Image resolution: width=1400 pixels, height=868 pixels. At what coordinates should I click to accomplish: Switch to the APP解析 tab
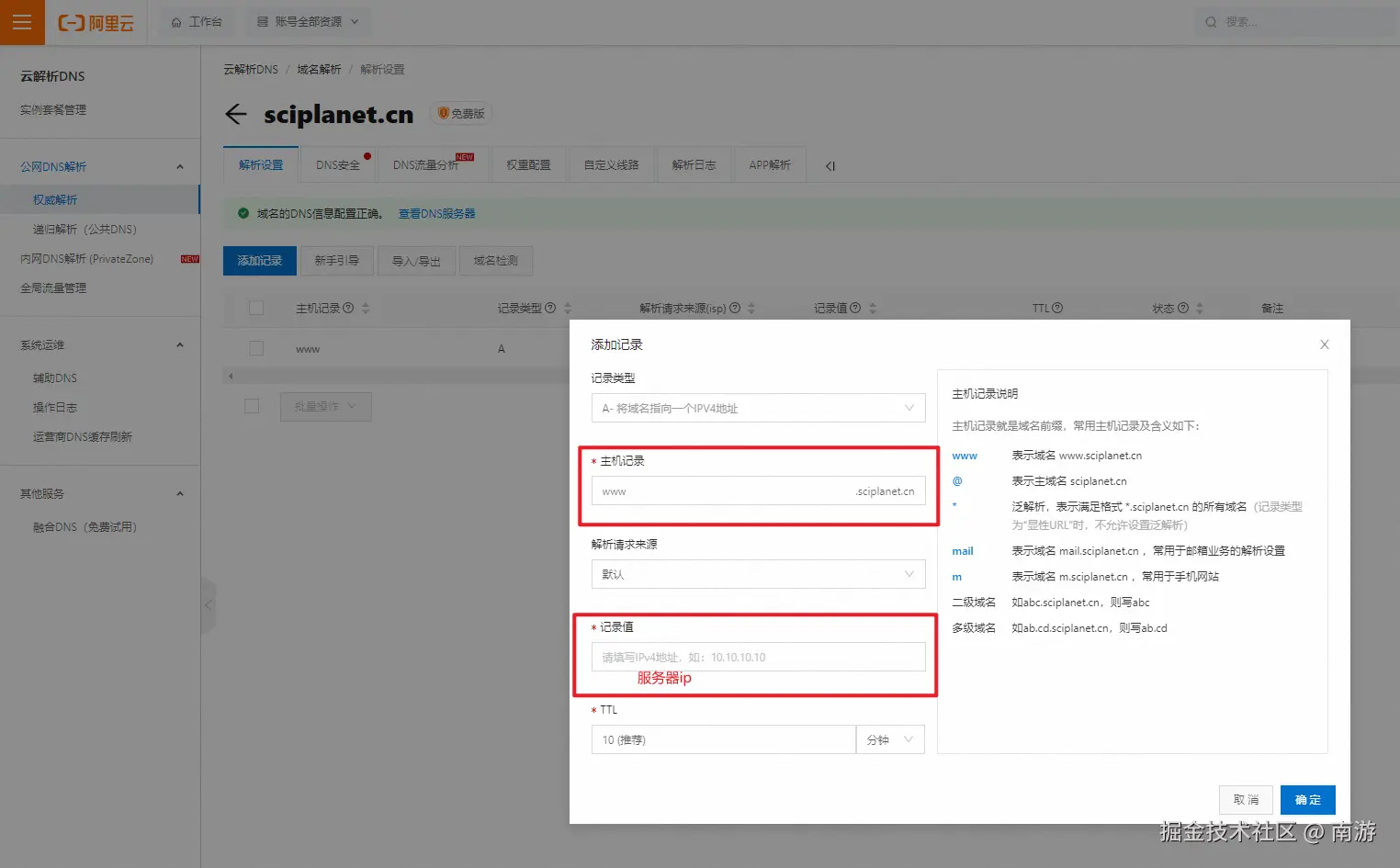coord(770,164)
